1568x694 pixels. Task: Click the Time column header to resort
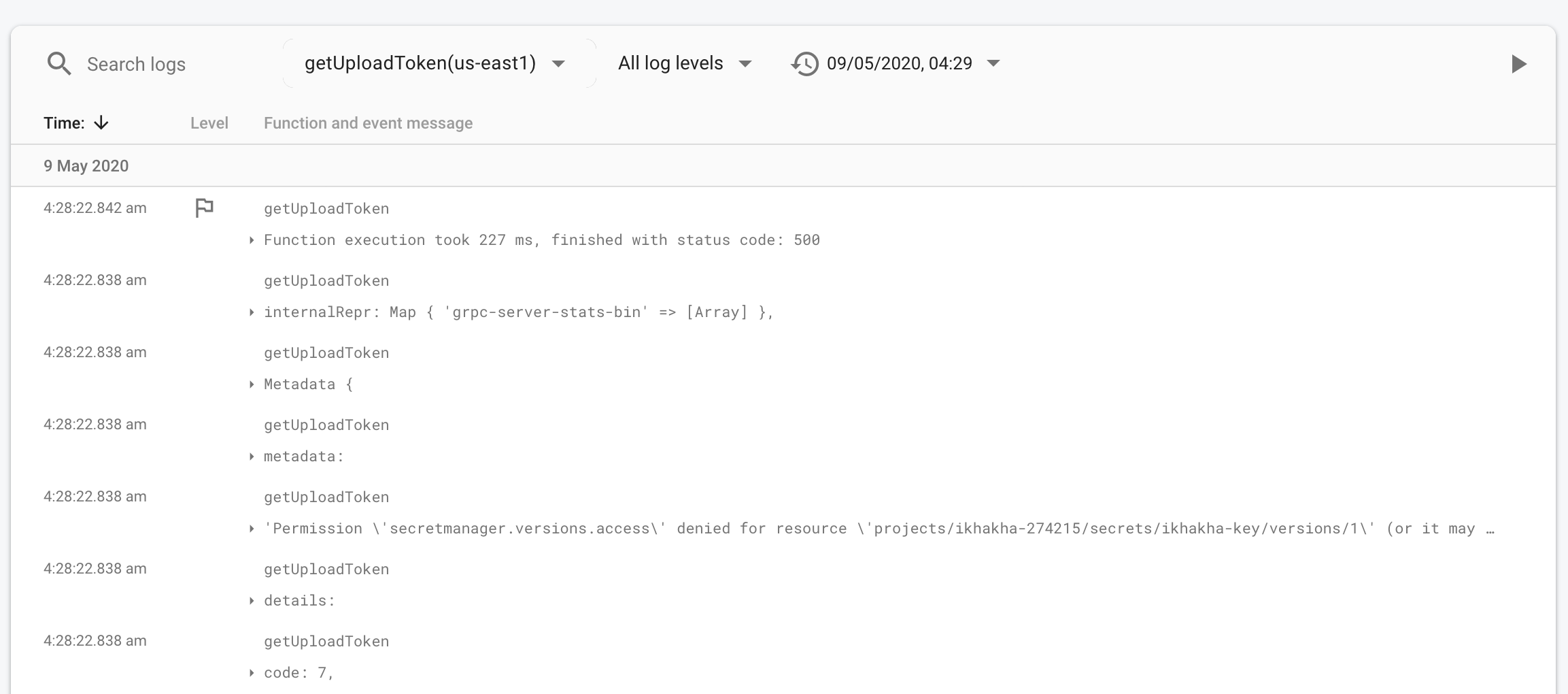(65, 123)
